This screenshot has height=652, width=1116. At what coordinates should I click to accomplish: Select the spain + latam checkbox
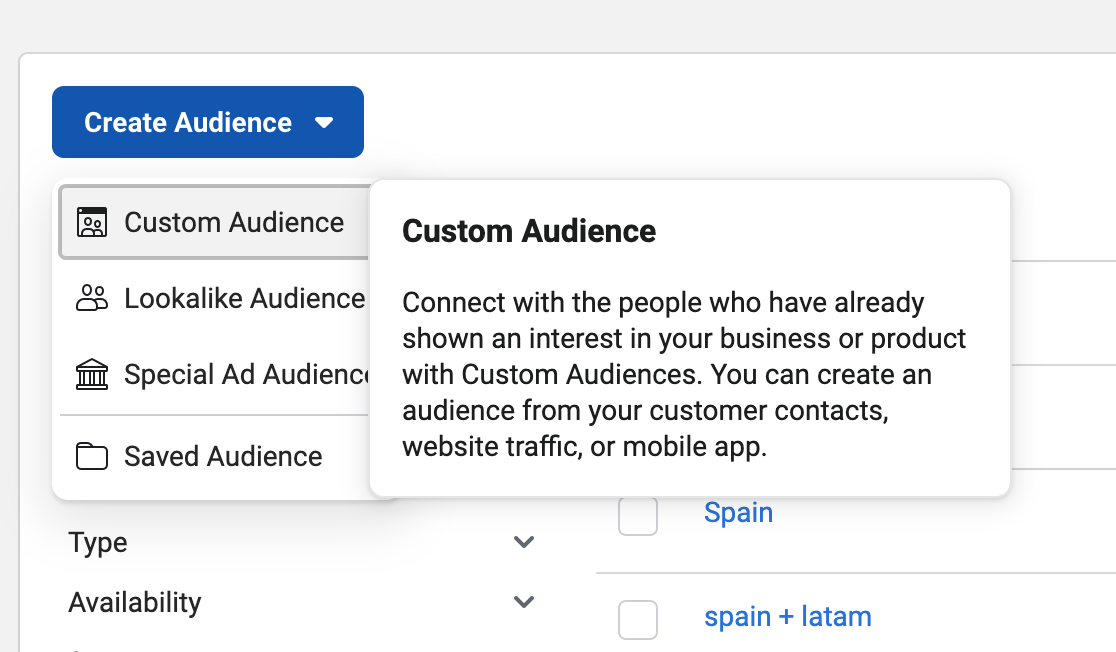point(638,620)
